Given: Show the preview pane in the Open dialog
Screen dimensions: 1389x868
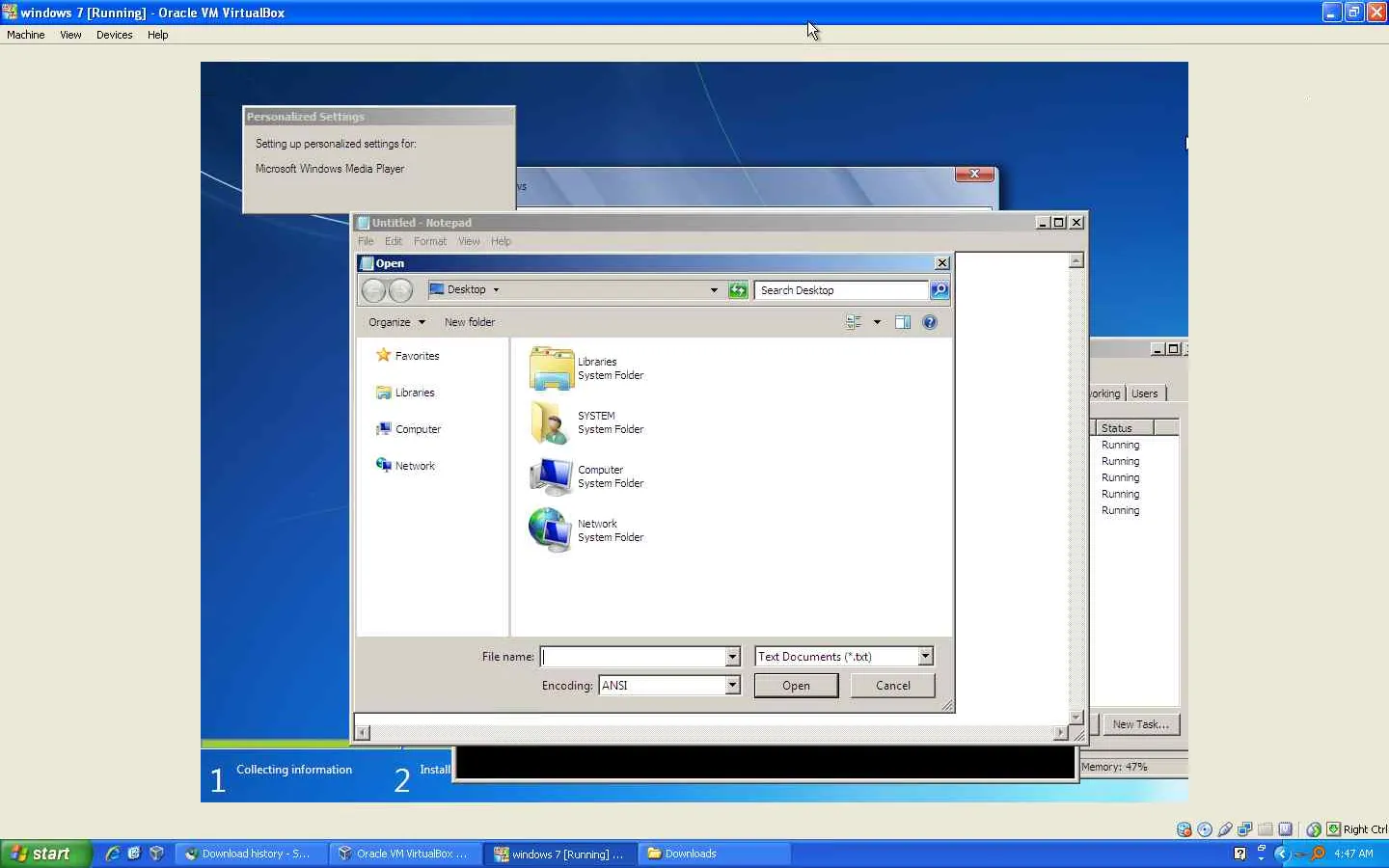Looking at the screenshot, I should coord(903,323).
